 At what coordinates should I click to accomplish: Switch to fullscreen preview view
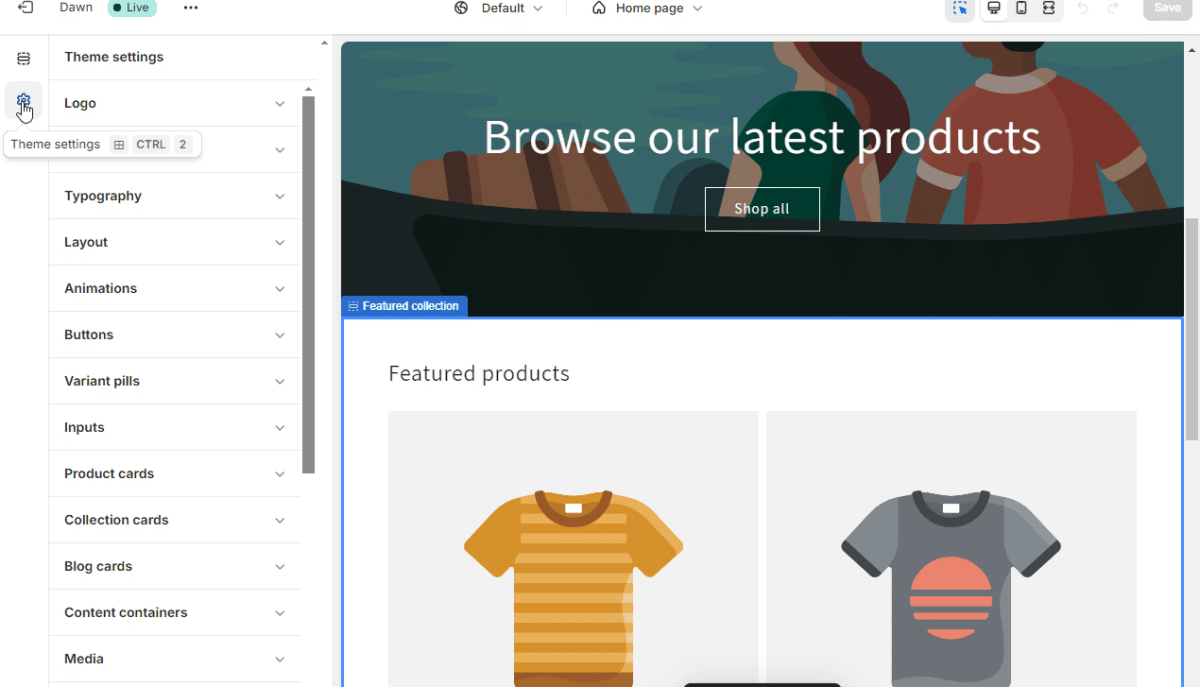click(1048, 8)
